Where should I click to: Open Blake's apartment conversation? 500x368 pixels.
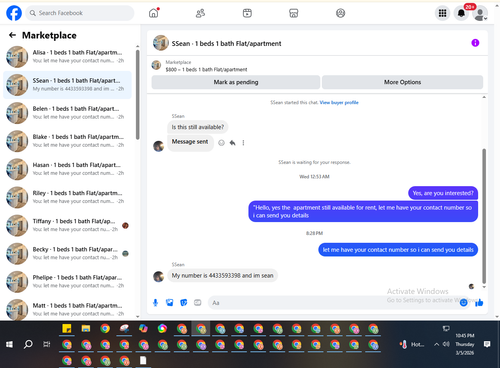coord(67,141)
